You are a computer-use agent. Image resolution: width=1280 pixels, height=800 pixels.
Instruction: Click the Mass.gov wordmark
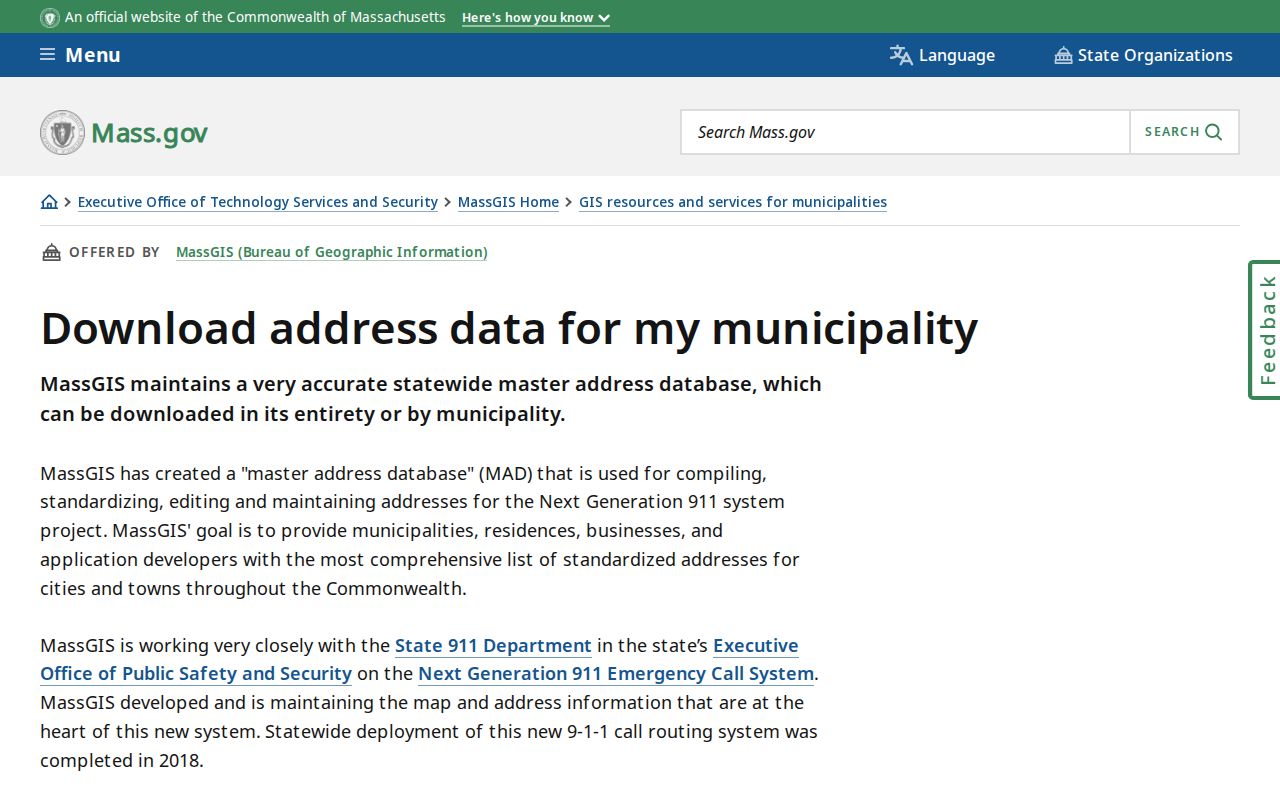(x=149, y=133)
